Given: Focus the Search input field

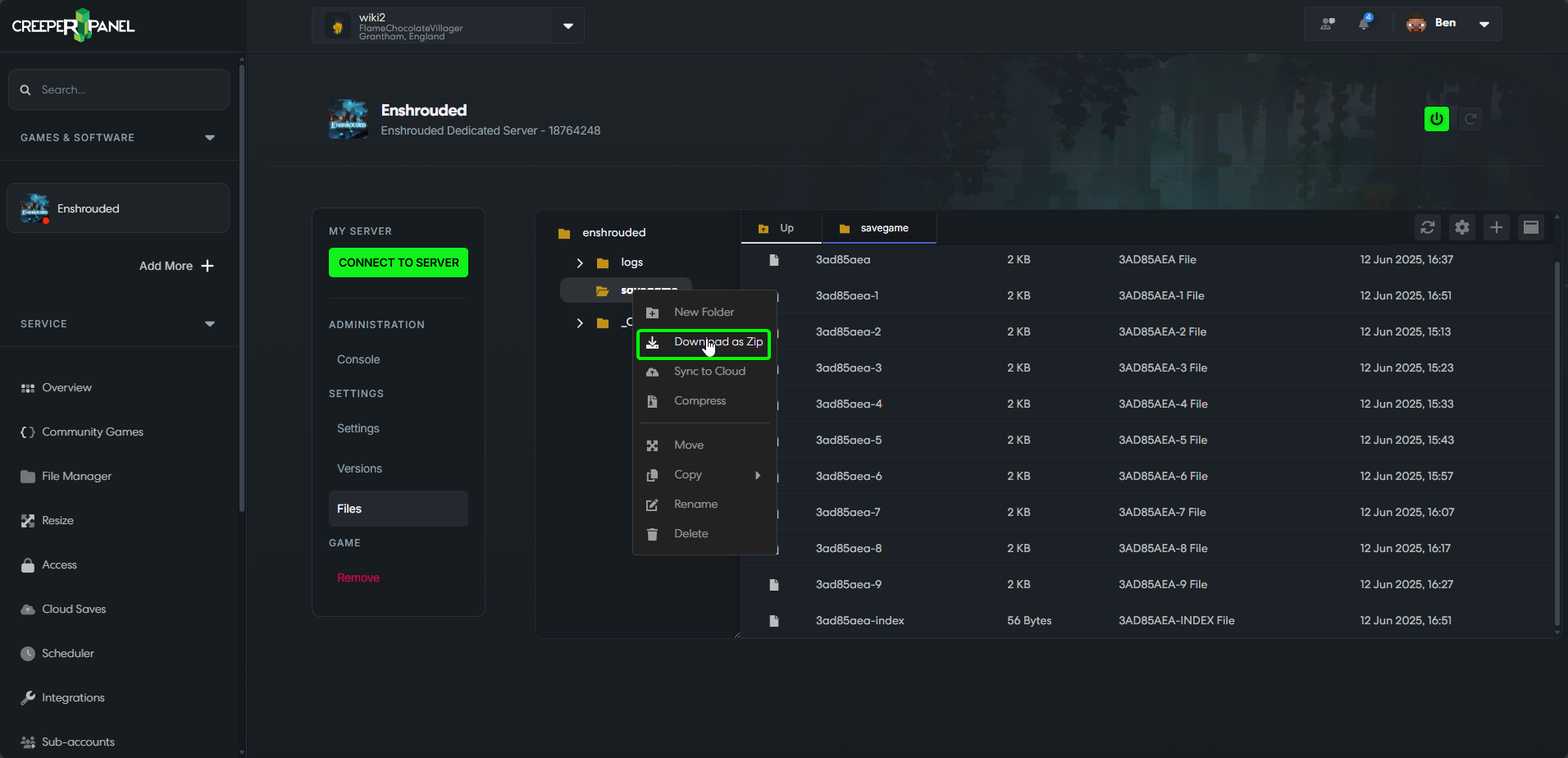Looking at the screenshot, I should coord(119,89).
